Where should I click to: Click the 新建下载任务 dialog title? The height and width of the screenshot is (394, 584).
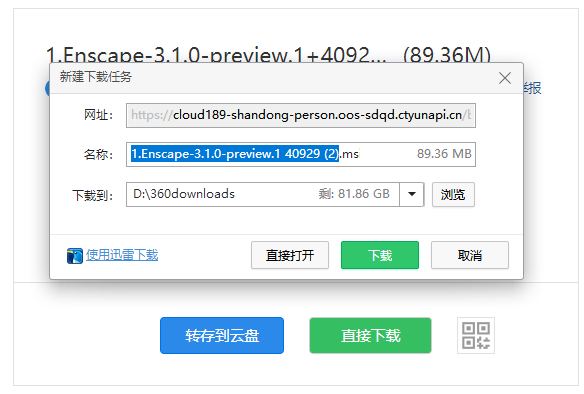96,77
